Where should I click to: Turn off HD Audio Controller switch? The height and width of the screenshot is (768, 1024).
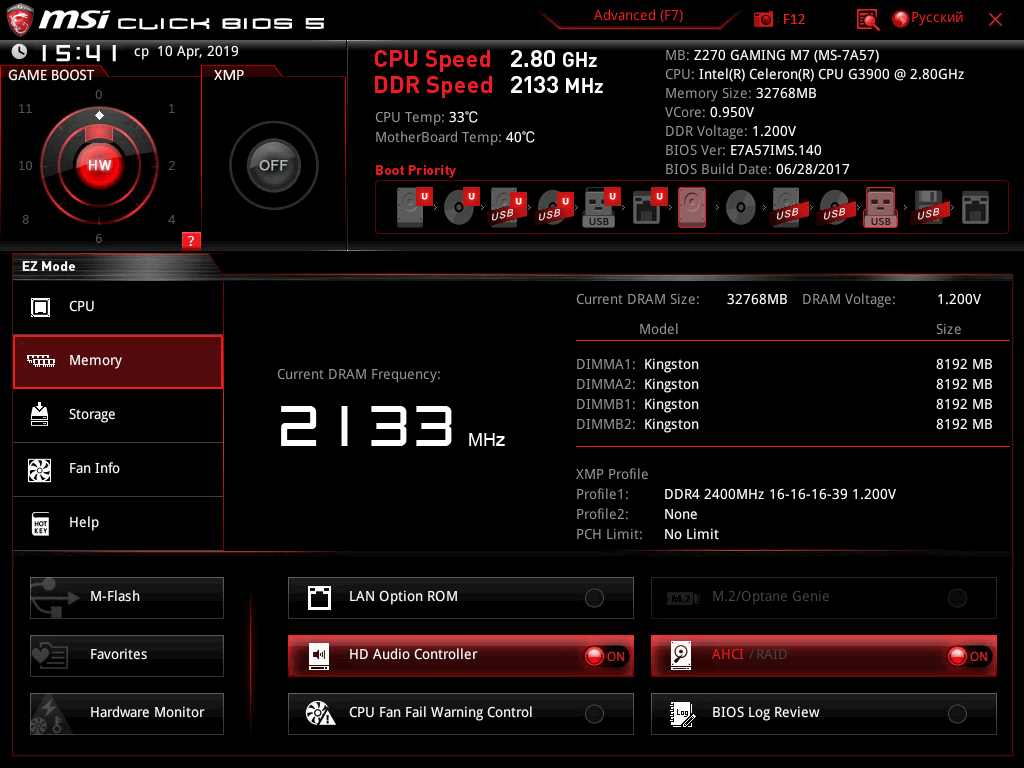(x=605, y=656)
